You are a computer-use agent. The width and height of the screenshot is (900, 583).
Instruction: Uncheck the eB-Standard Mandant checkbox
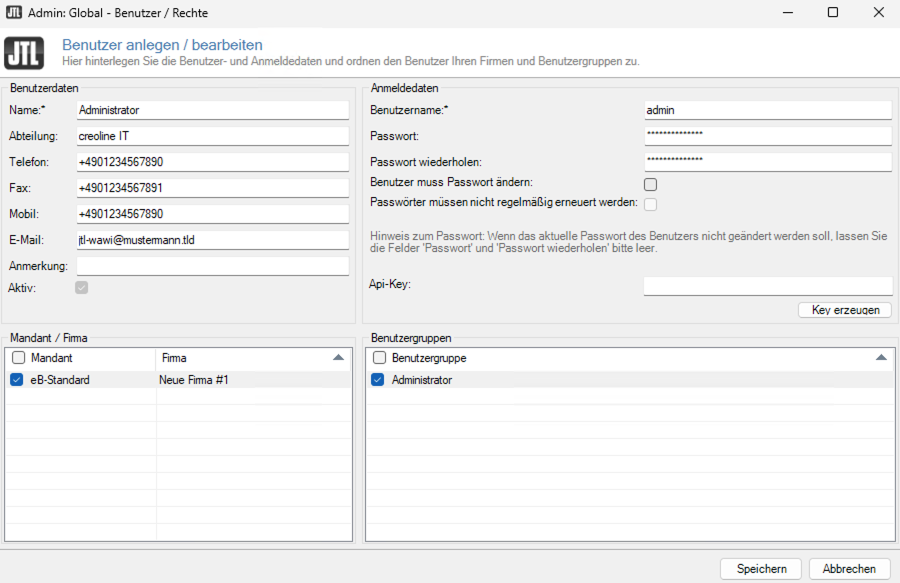coord(17,380)
